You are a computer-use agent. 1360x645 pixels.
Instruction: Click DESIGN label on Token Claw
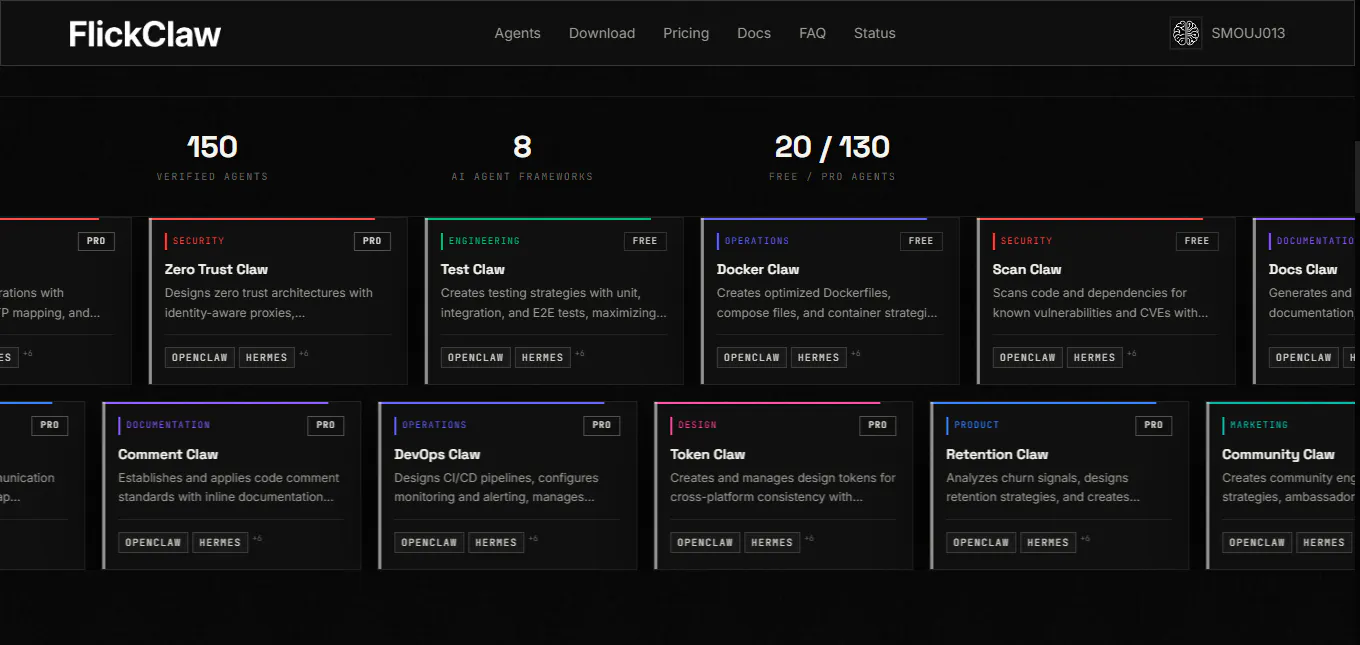(x=697, y=426)
